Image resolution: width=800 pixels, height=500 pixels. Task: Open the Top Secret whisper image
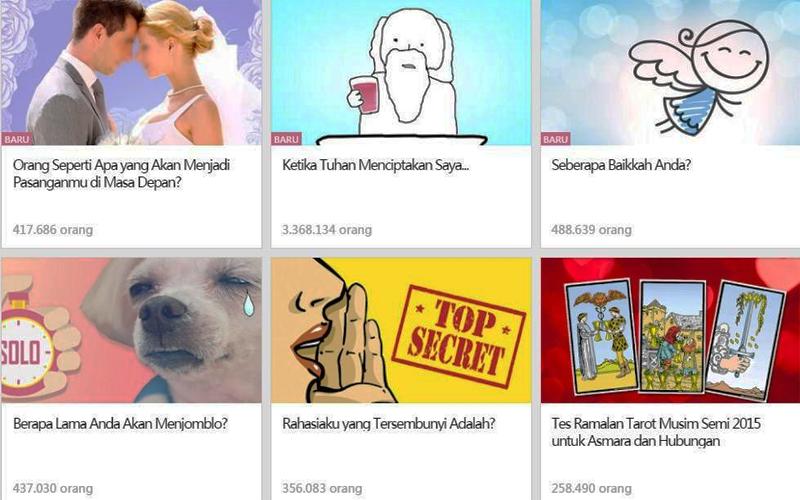[401, 330]
